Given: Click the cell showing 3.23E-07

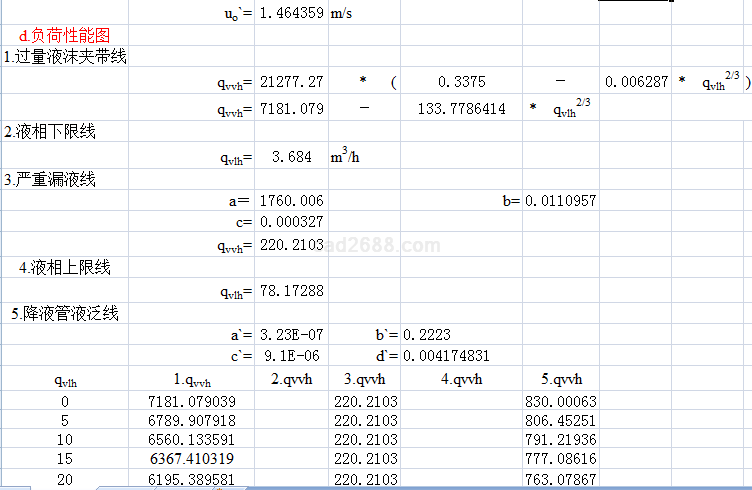Looking at the screenshot, I should click(291, 335).
